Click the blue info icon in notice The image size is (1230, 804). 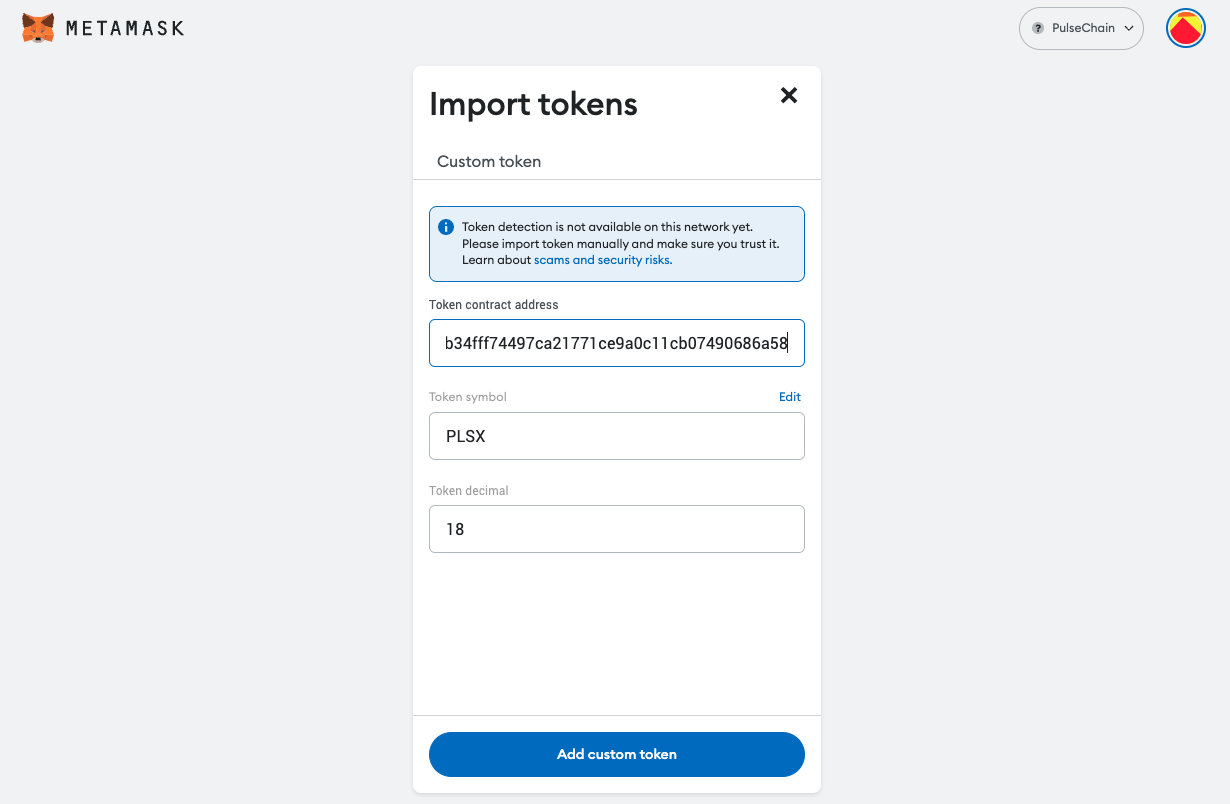[446, 227]
